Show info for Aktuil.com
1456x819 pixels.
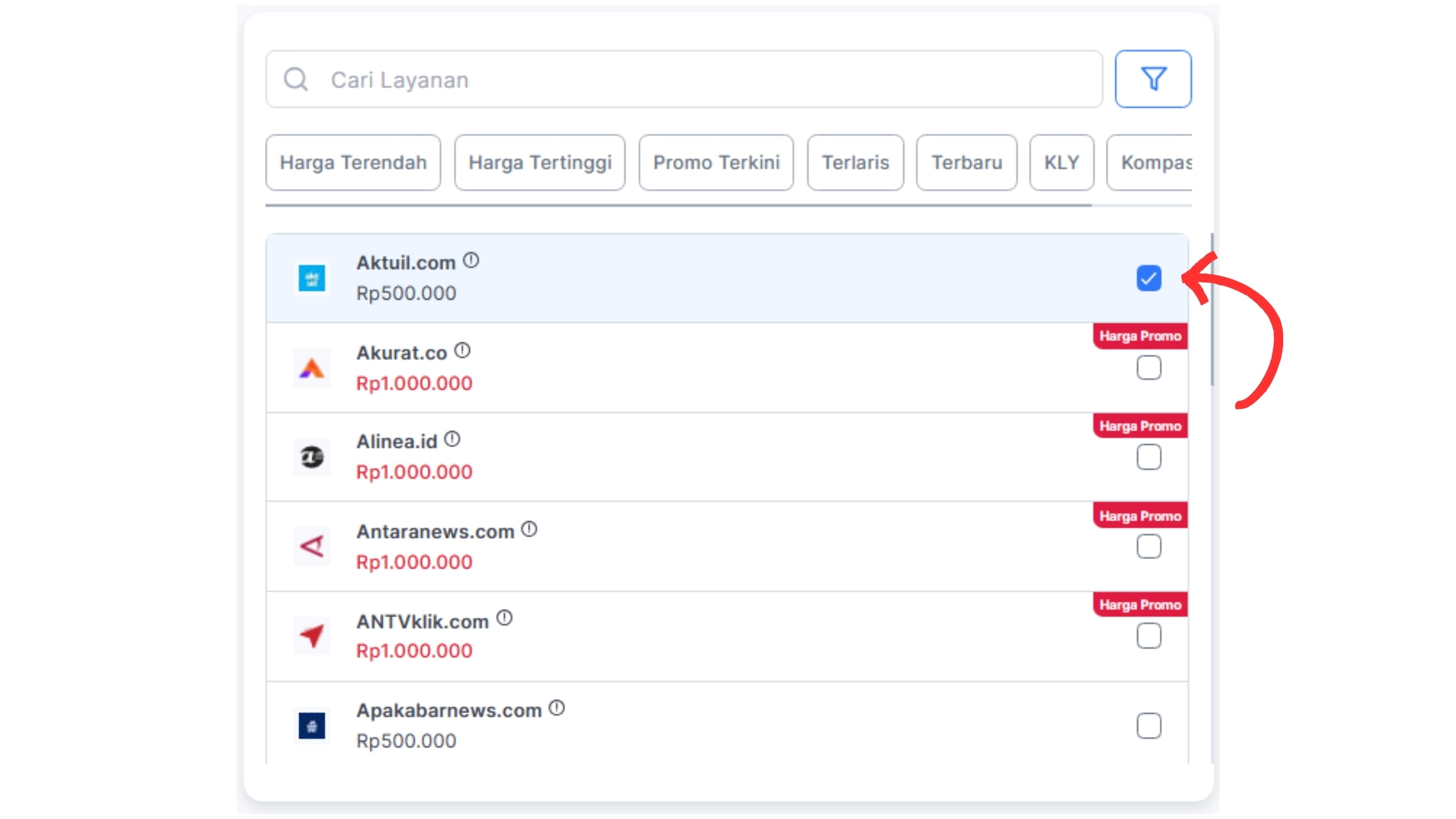point(471,260)
